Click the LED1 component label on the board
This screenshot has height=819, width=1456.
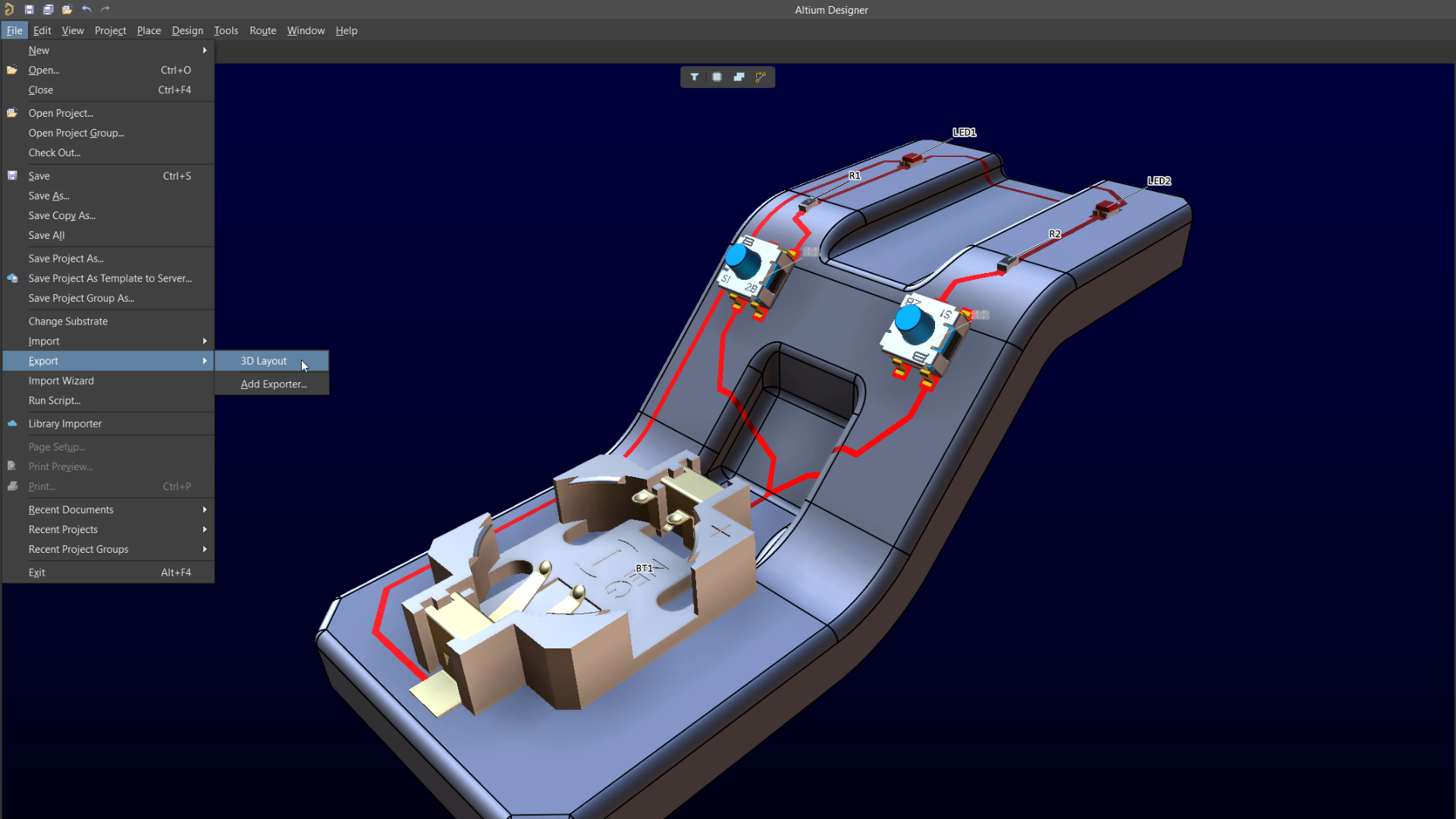pyautogui.click(x=965, y=132)
